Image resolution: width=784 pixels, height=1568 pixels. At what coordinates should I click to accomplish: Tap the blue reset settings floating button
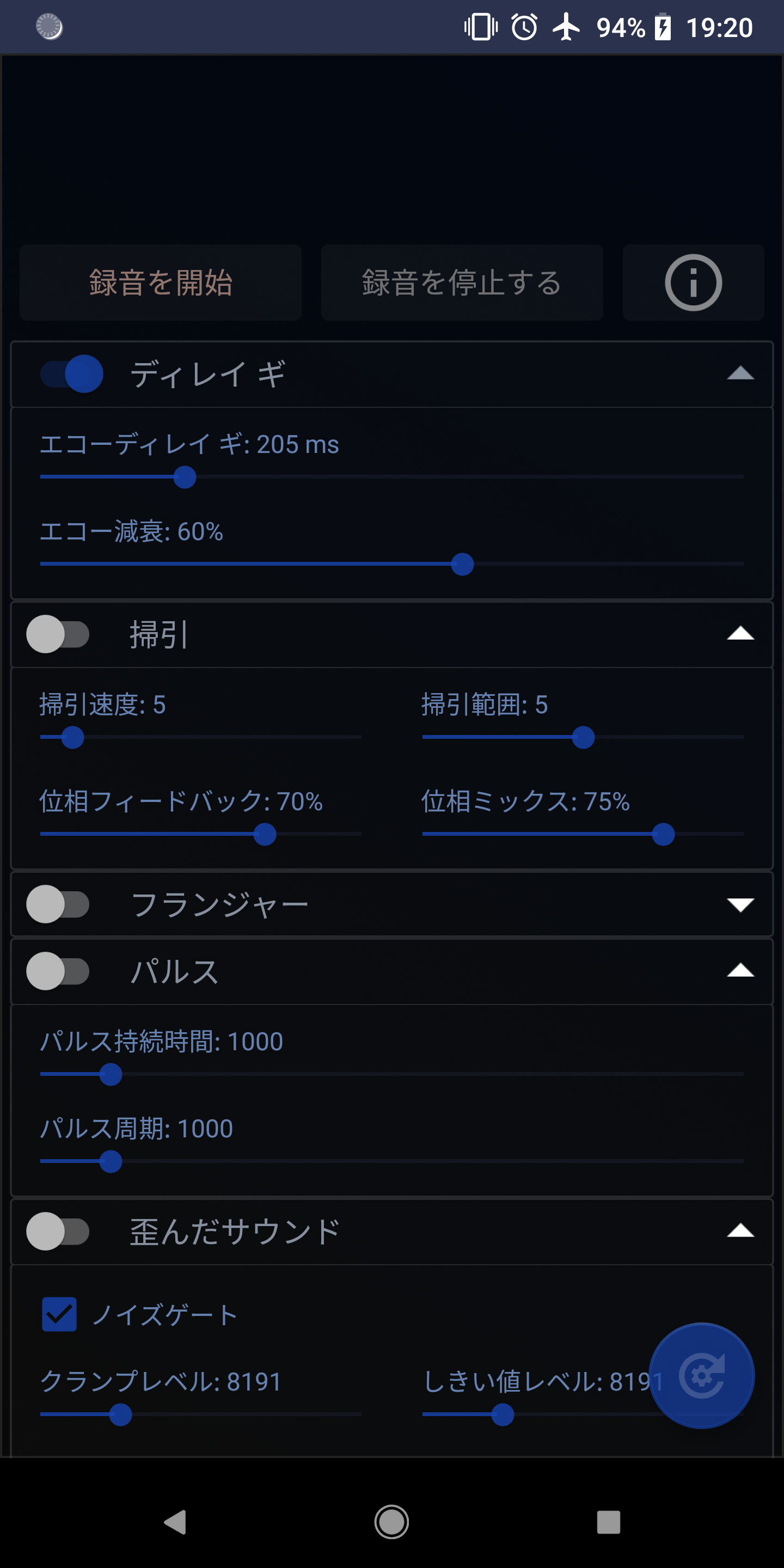click(x=701, y=1375)
